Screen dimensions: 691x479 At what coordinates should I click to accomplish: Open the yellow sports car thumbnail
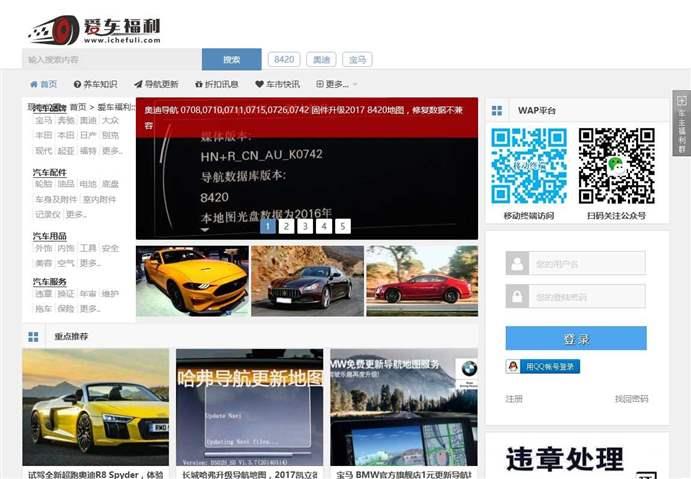coord(192,281)
